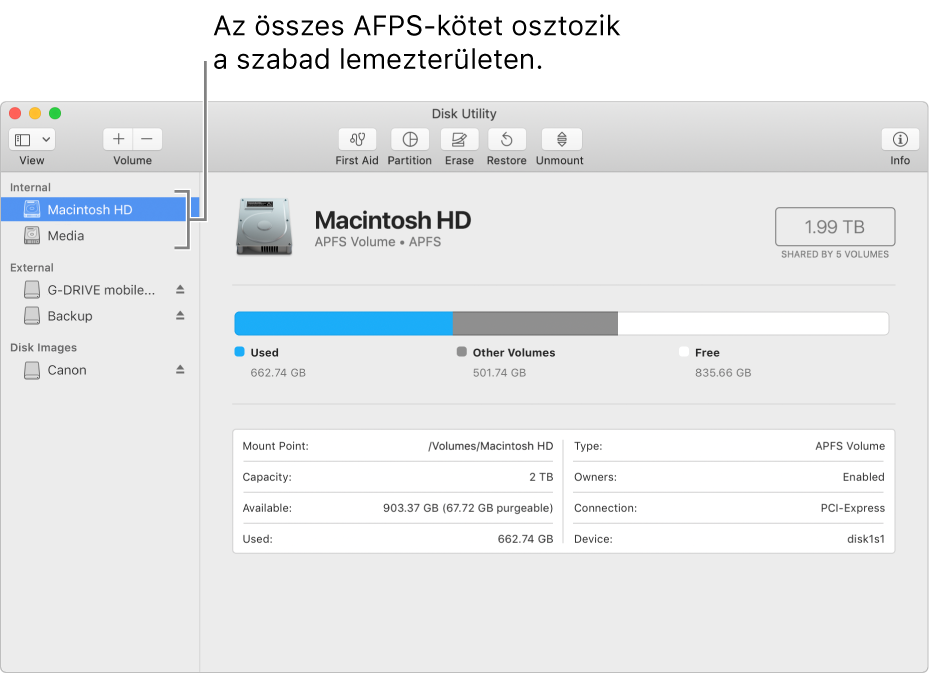Eject the G-DRIVE mobile disk
The height and width of the screenshot is (676, 931).
[x=180, y=290]
